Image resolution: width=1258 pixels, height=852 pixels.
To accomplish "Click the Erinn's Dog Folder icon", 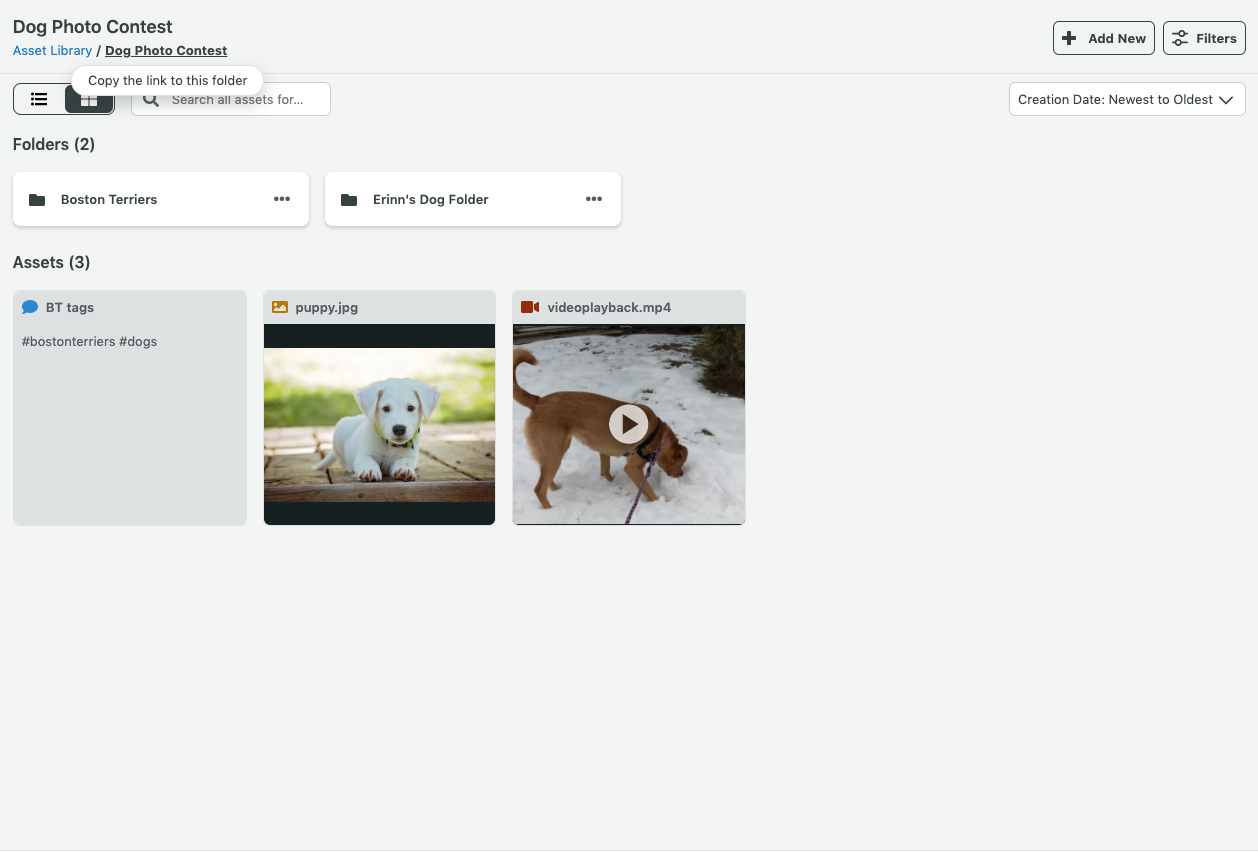I will (349, 199).
